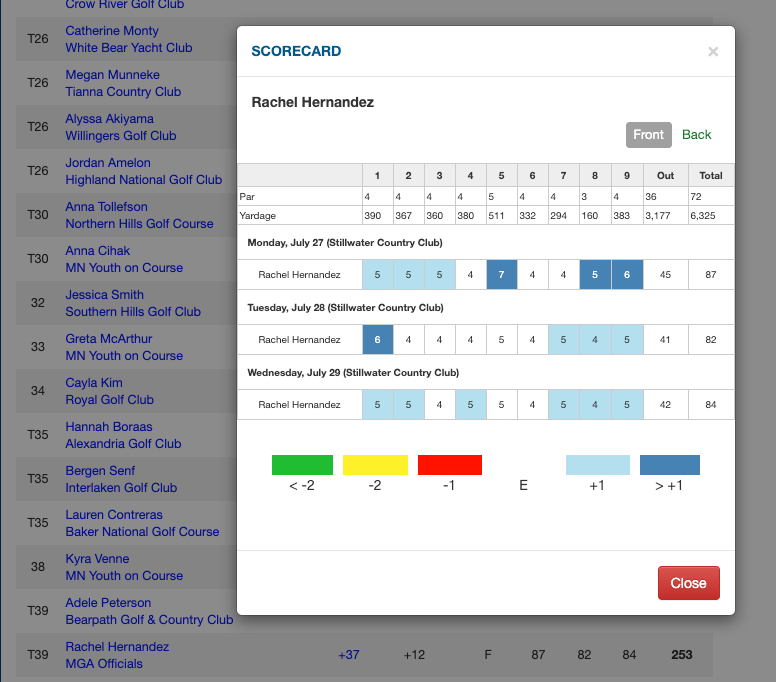This screenshot has height=682, width=776.
Task: Click the leaderboard total 253
Action: click(x=681, y=655)
